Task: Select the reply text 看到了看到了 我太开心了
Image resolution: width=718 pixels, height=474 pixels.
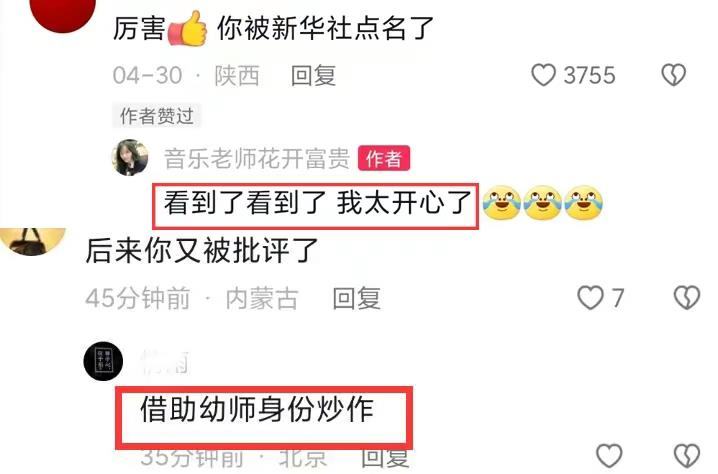Action: point(318,203)
